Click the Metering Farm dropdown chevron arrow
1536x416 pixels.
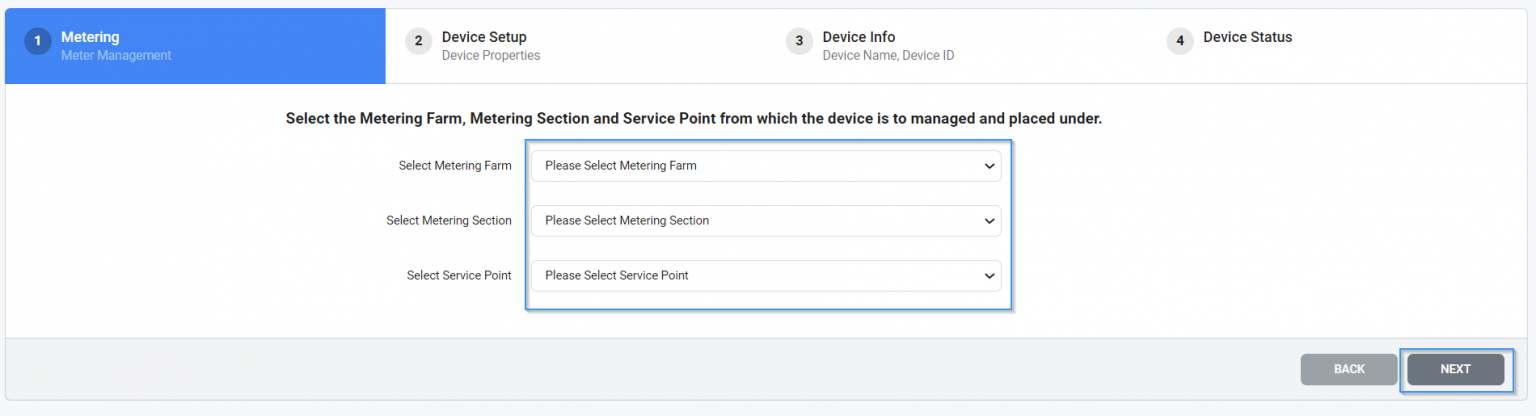(989, 166)
